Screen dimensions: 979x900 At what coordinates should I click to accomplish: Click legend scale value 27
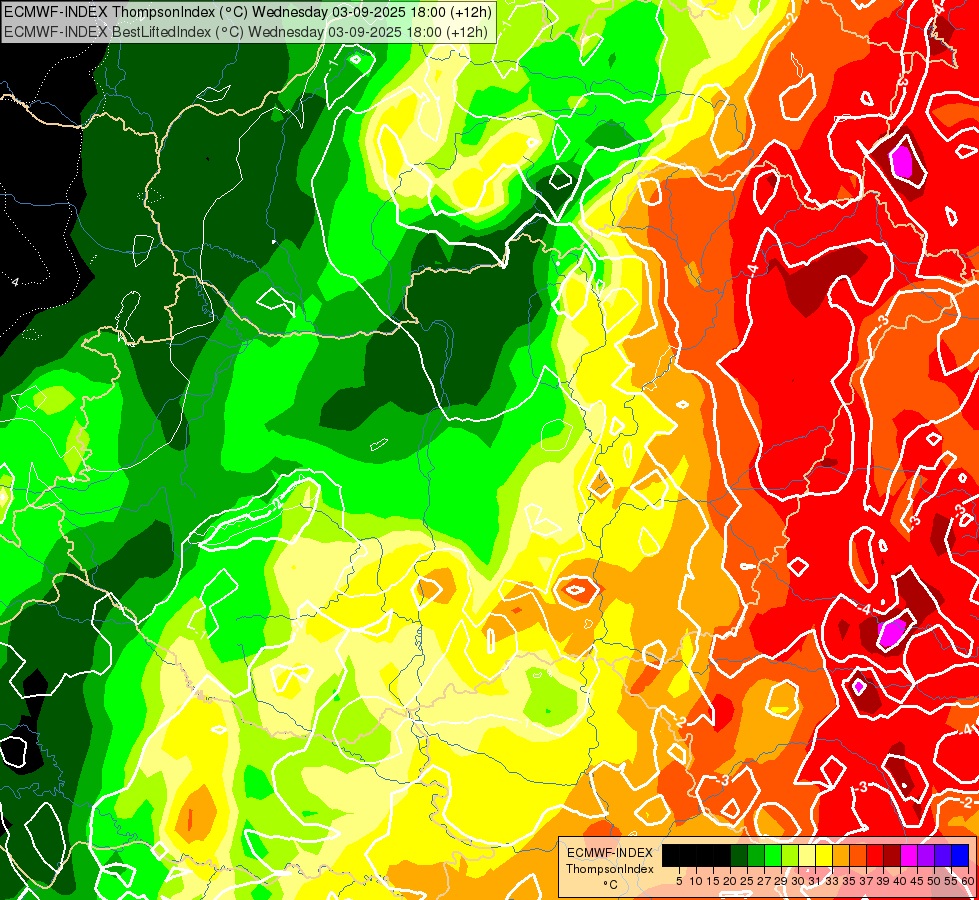click(x=764, y=881)
